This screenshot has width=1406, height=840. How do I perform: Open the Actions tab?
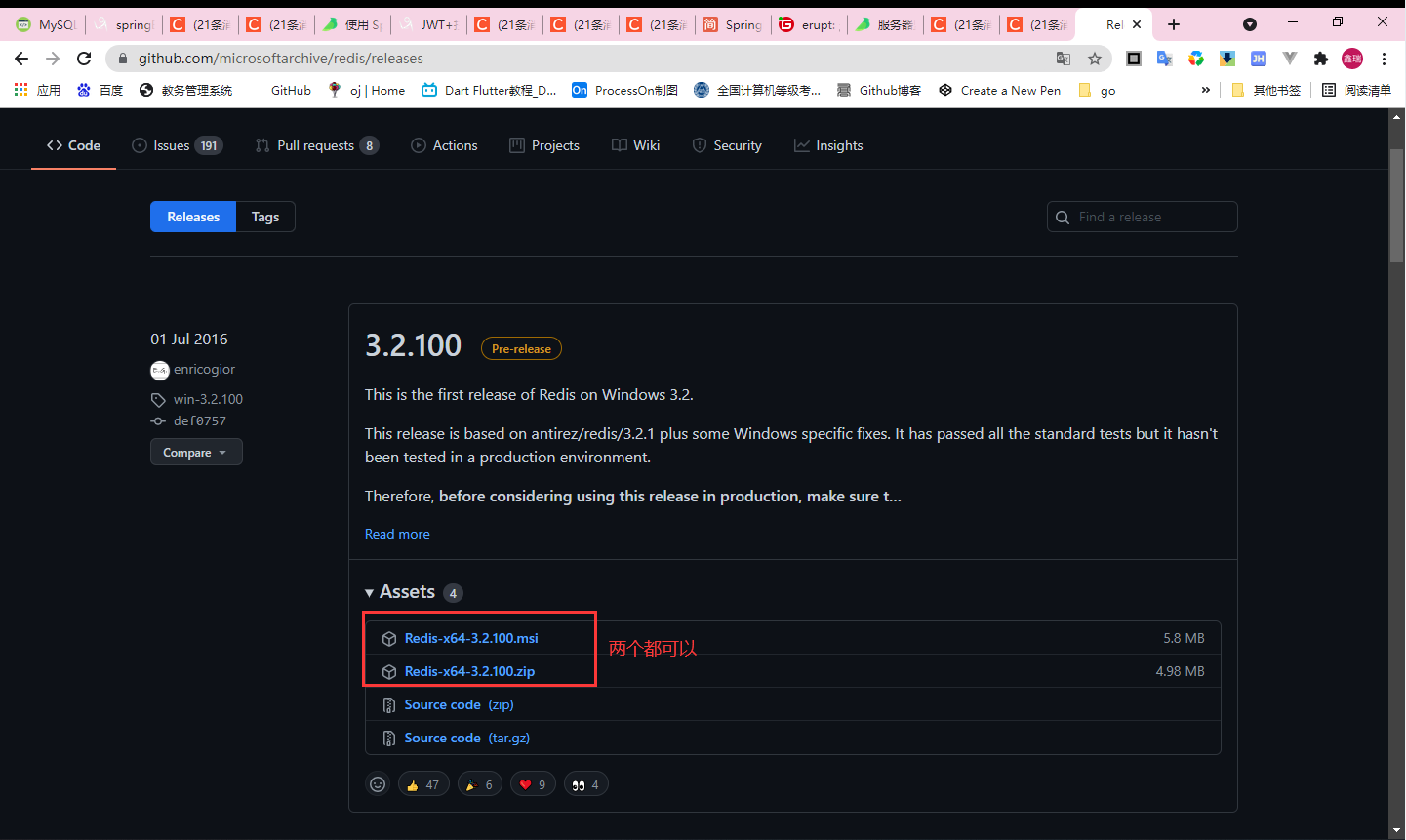(444, 145)
